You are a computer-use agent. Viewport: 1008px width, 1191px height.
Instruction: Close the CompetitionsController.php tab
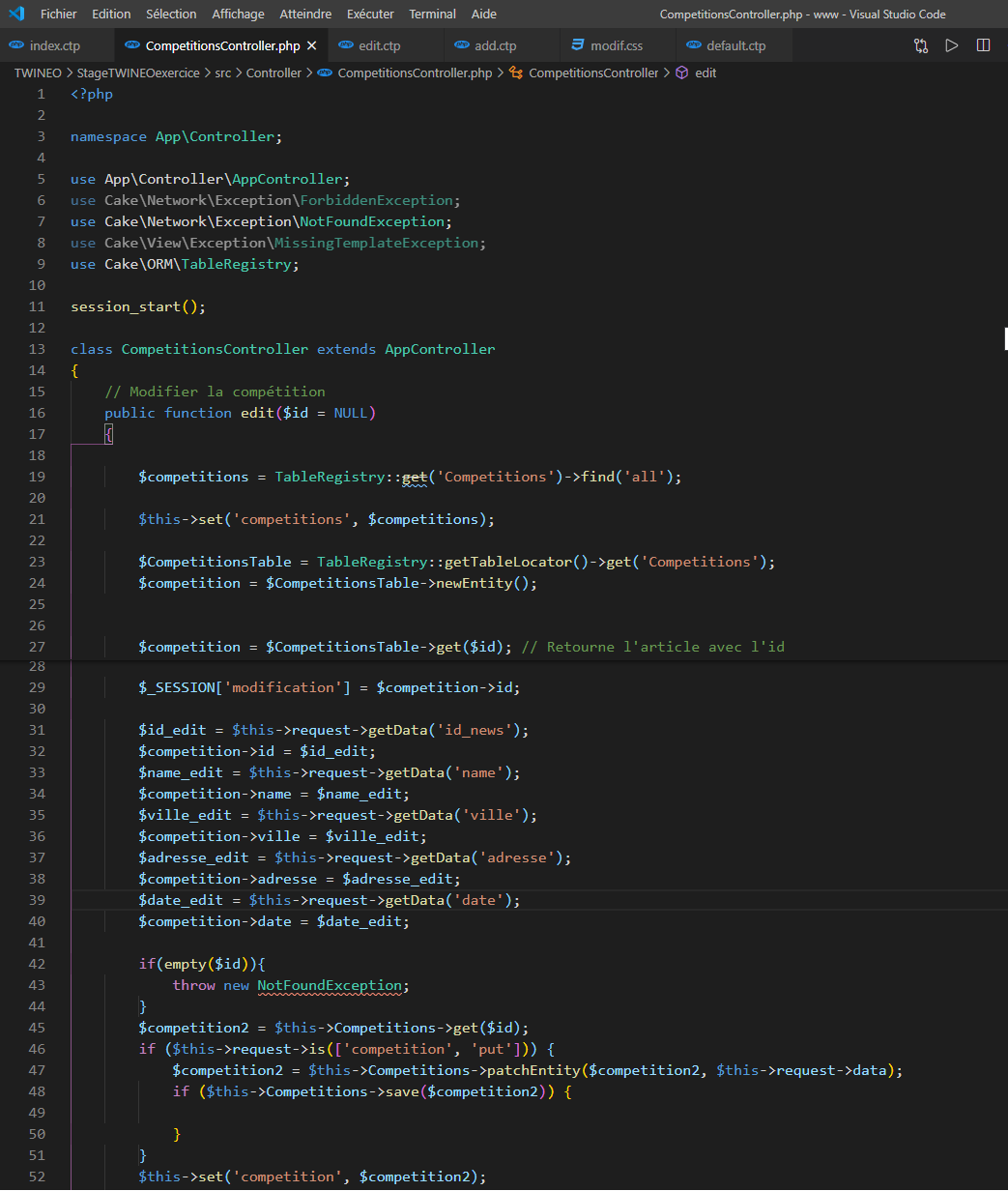[x=311, y=45]
